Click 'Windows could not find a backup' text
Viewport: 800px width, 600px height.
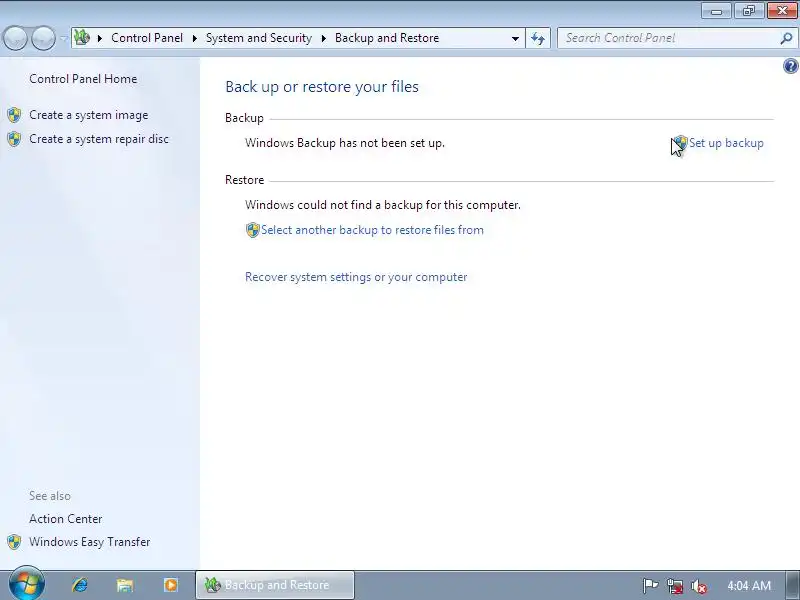click(383, 205)
